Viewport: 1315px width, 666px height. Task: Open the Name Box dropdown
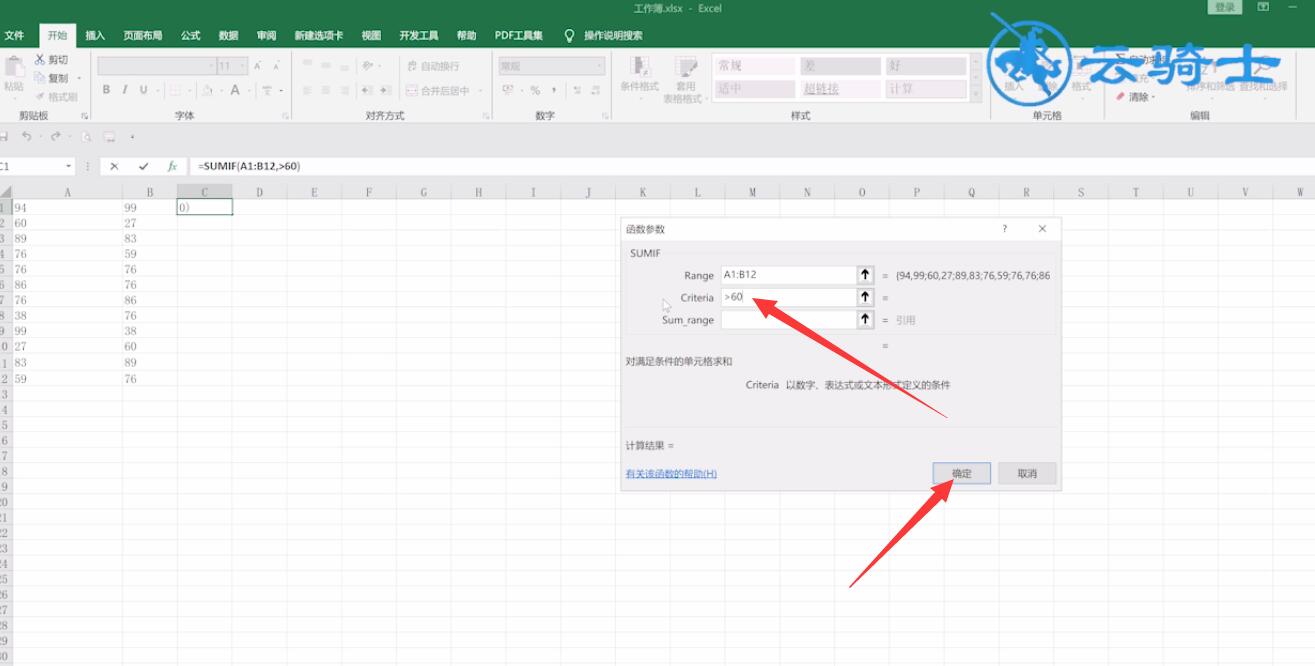[x=68, y=166]
